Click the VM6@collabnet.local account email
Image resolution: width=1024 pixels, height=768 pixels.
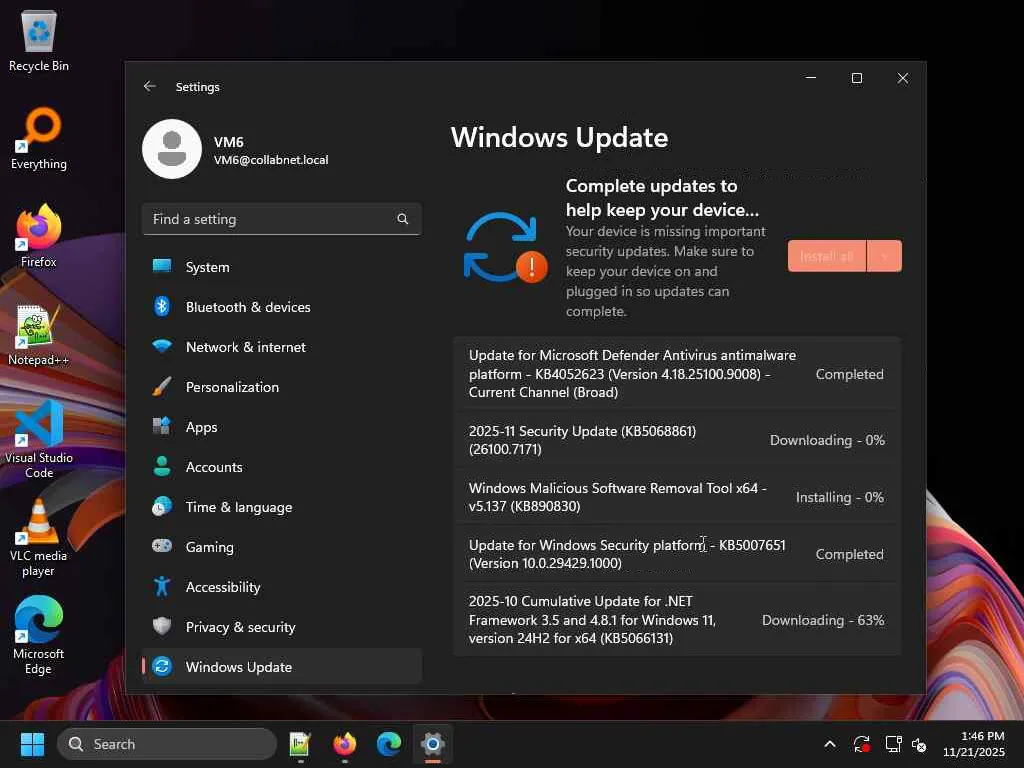pyautogui.click(x=271, y=160)
